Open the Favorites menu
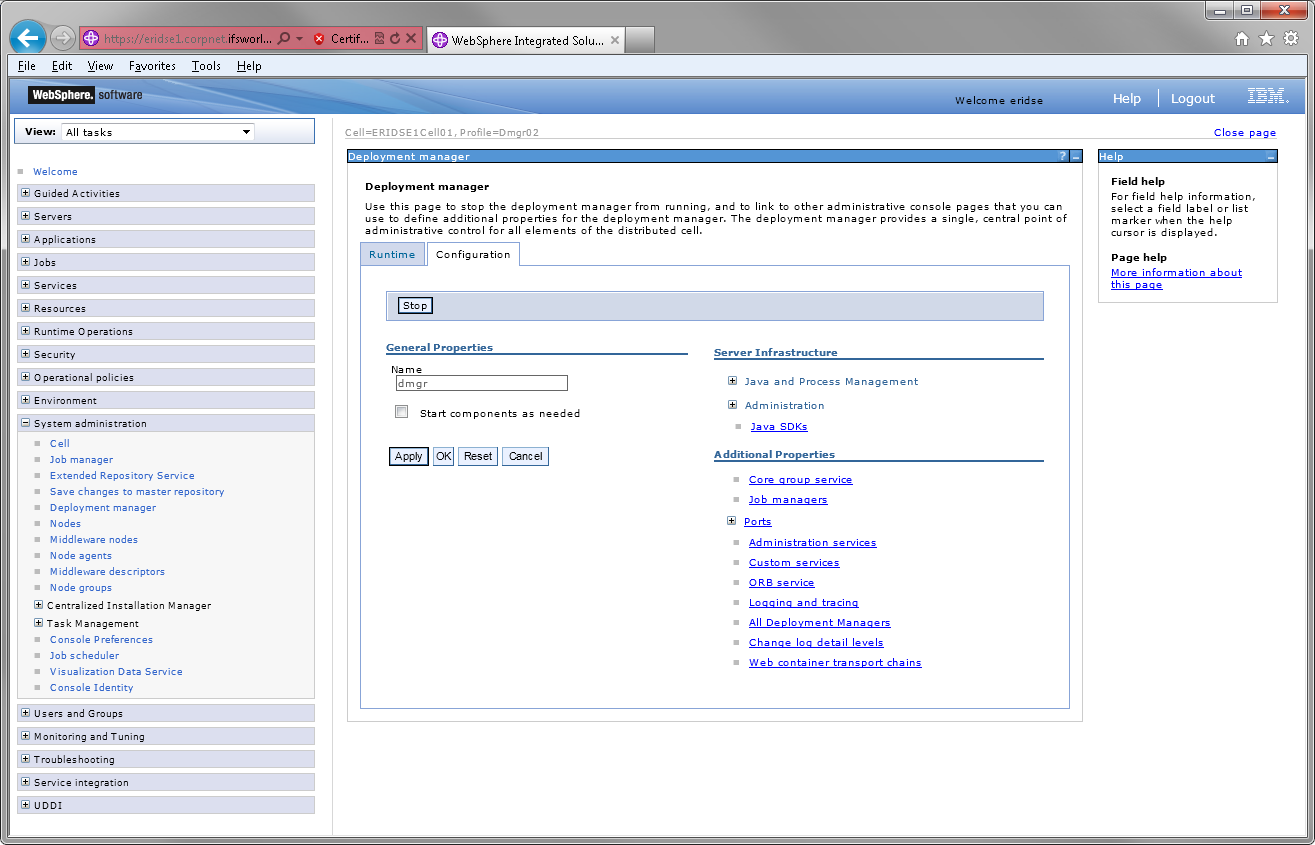This screenshot has width=1315, height=845. (x=152, y=66)
